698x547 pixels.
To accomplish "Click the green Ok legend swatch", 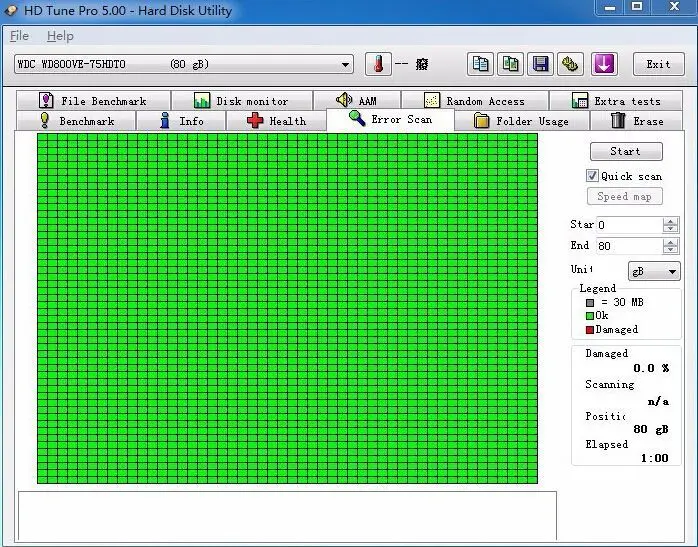I will [590, 316].
